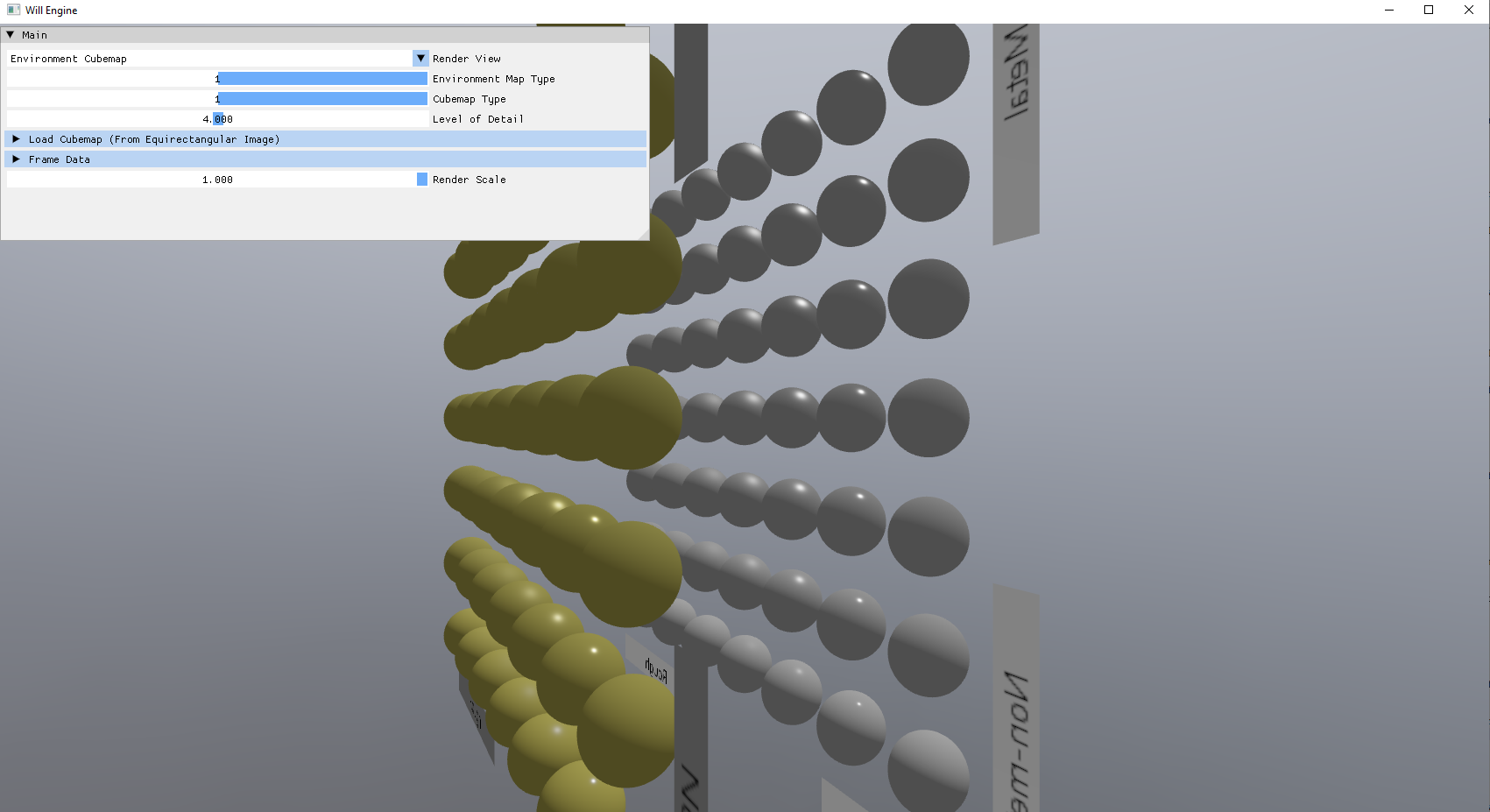Click the Render Scale label
The width and height of the screenshot is (1490, 812).
tap(470, 180)
